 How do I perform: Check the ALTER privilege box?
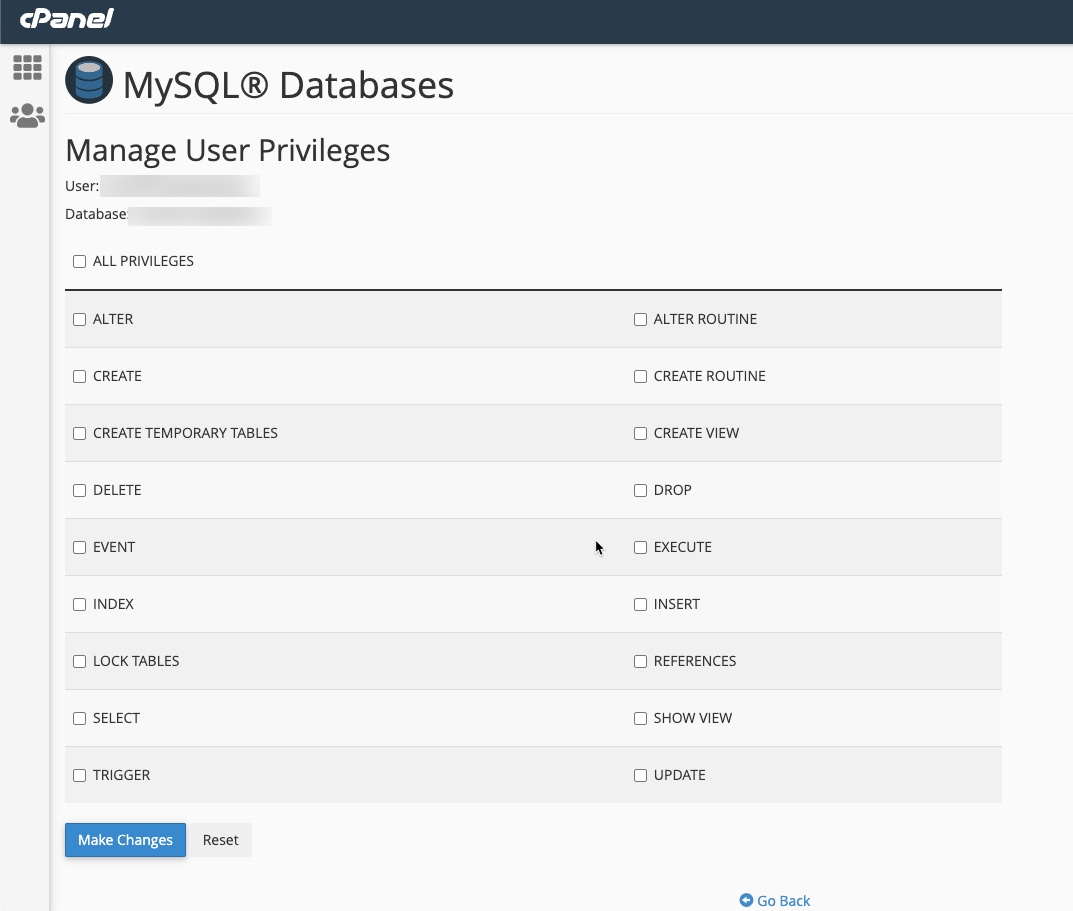pos(79,320)
